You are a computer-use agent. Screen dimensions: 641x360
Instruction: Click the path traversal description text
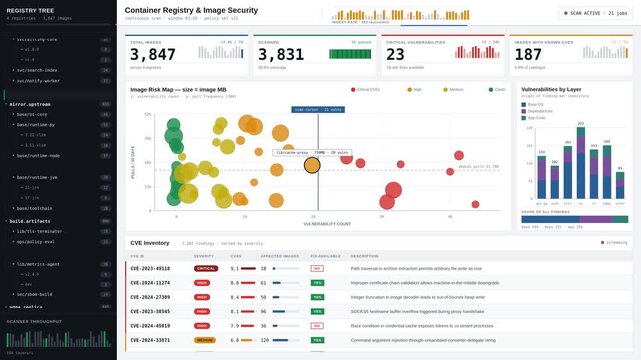coord(416,268)
